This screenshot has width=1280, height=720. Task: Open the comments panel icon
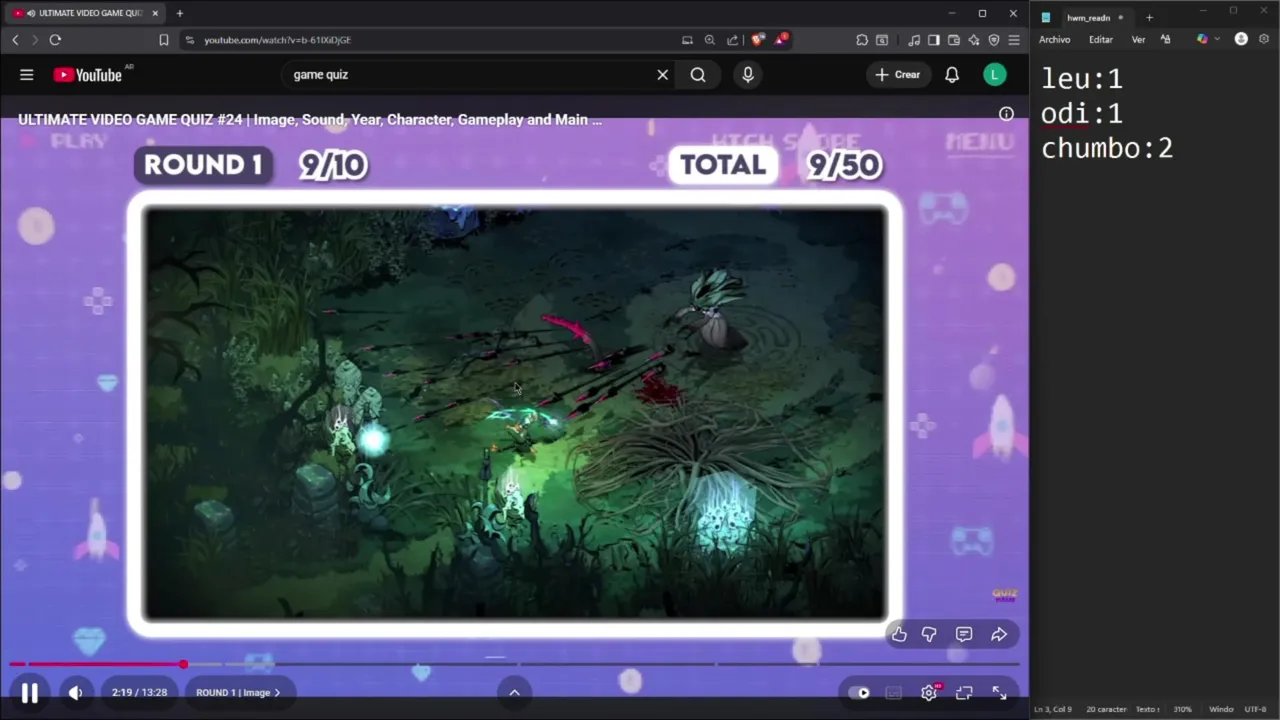(x=964, y=634)
